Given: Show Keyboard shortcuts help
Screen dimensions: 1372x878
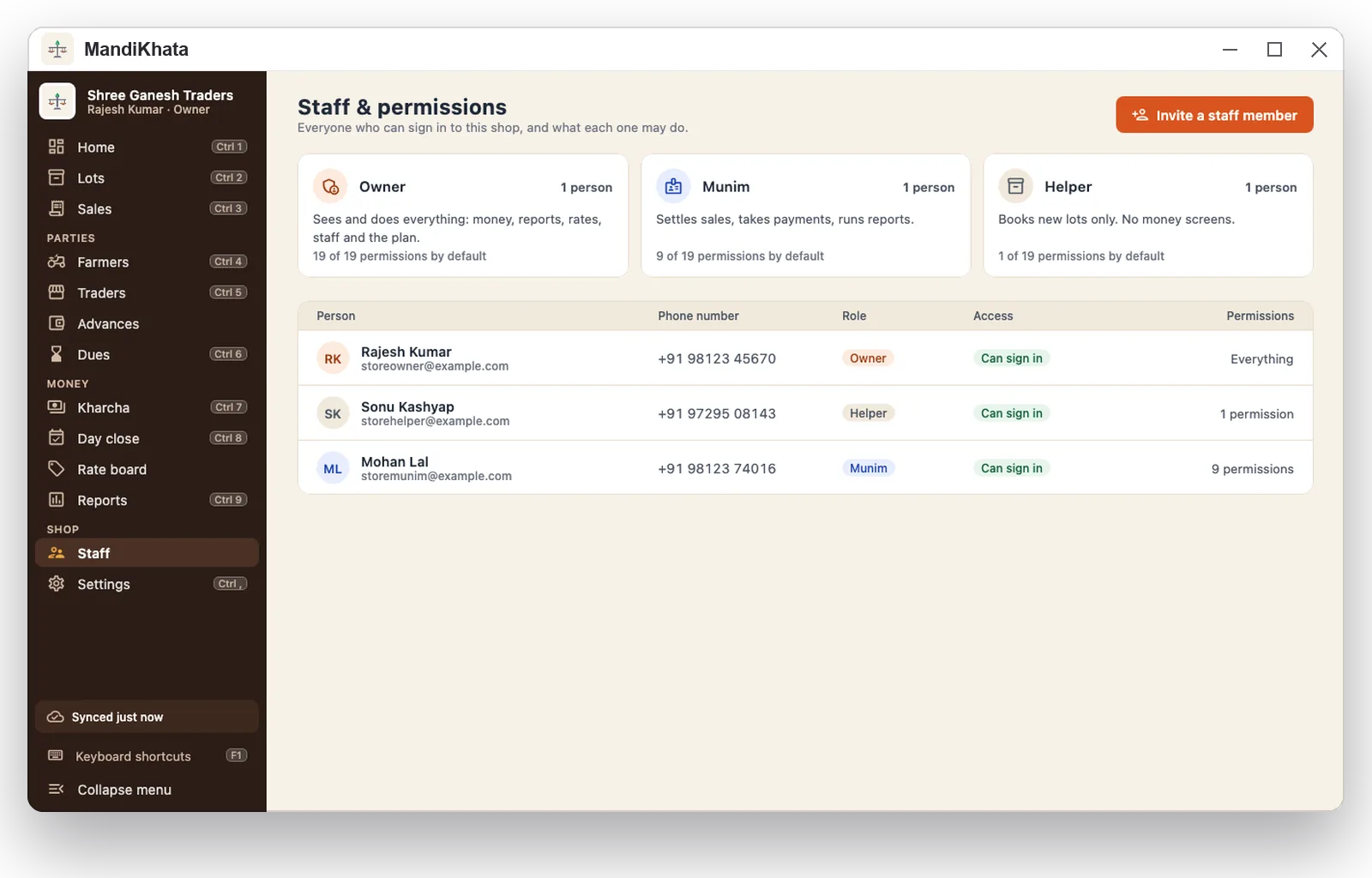Looking at the screenshot, I should coord(147,755).
